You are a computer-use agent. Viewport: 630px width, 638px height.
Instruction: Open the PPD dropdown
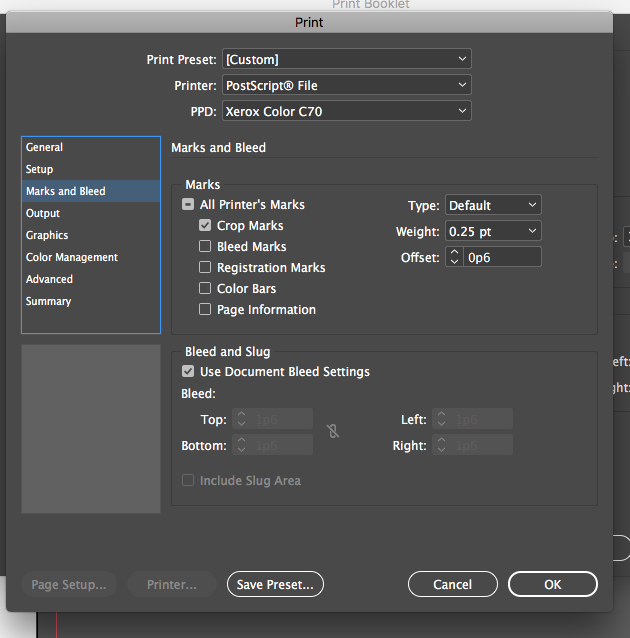(347, 111)
